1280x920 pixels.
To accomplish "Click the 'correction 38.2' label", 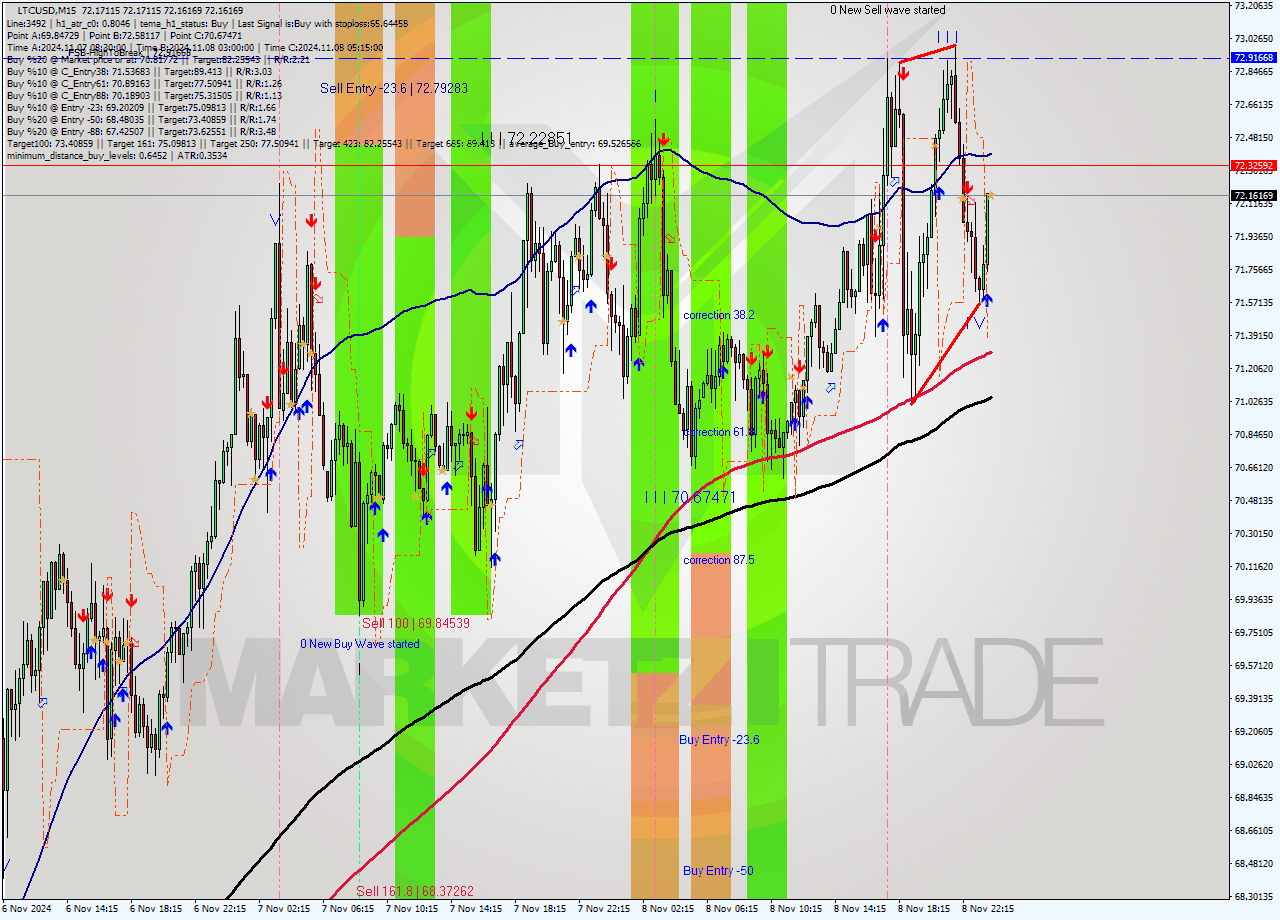I will coord(719,315).
